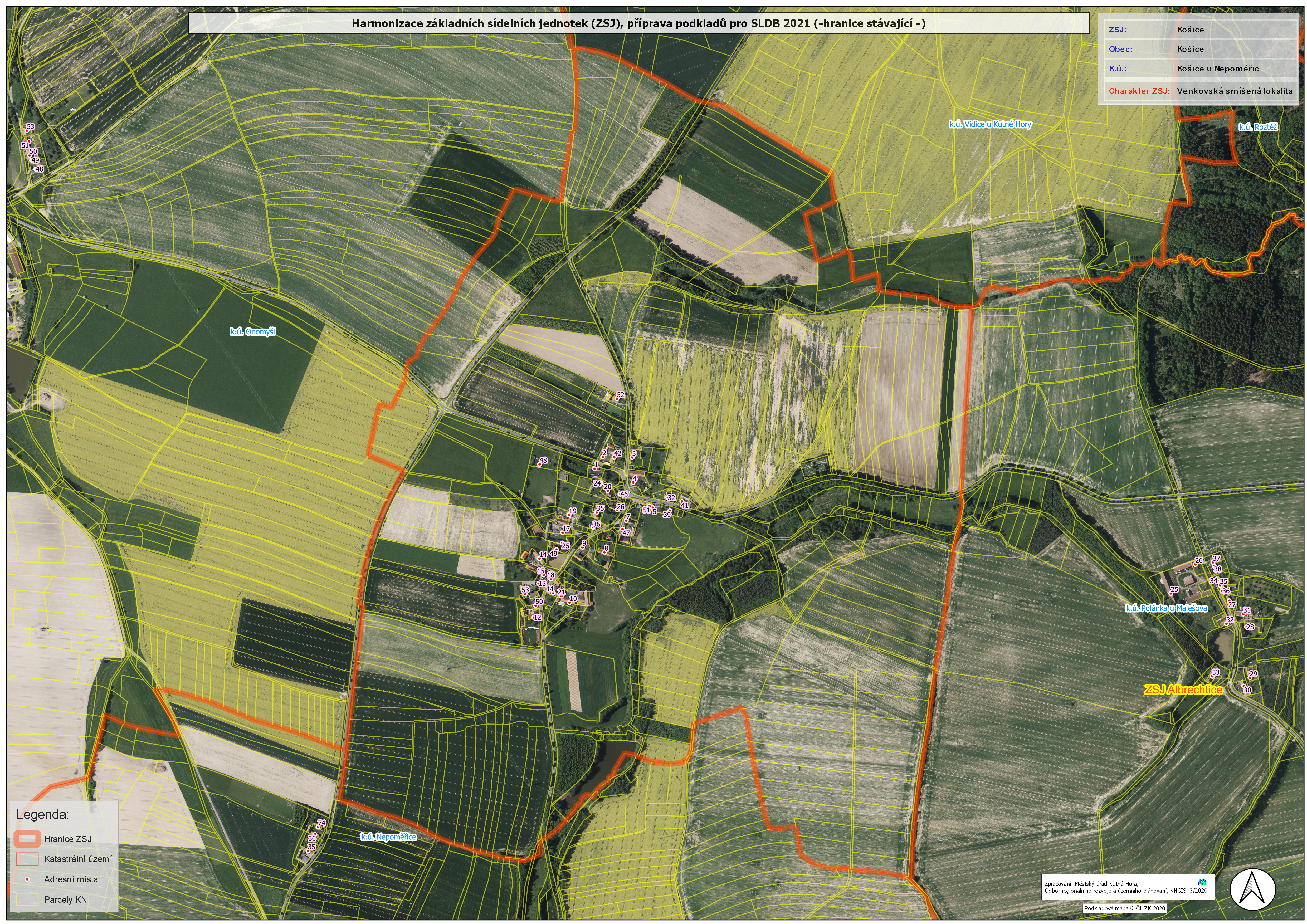Image resolution: width=1307 pixels, height=924 pixels.
Task: Click the Hranice ZSJ legend symbol
Action: pyautogui.click(x=27, y=839)
